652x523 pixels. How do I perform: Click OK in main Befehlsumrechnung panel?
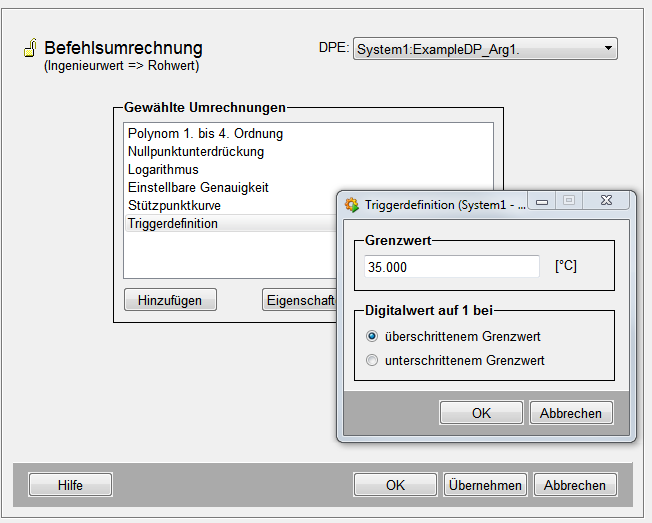tap(395, 485)
